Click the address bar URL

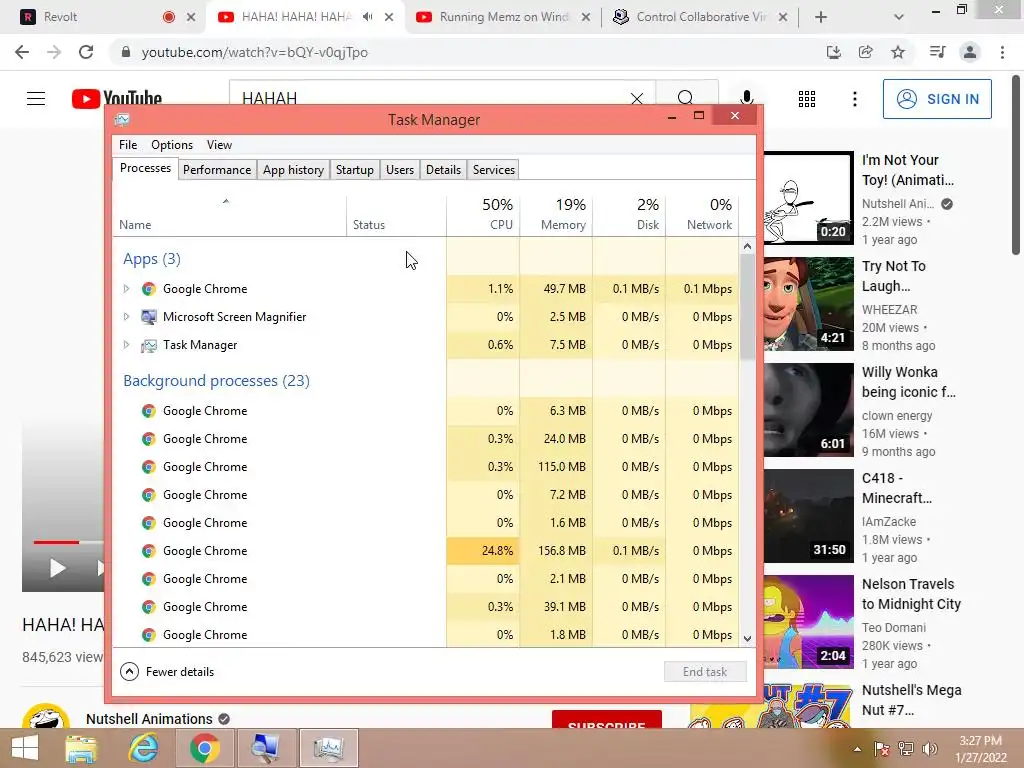pos(255,52)
